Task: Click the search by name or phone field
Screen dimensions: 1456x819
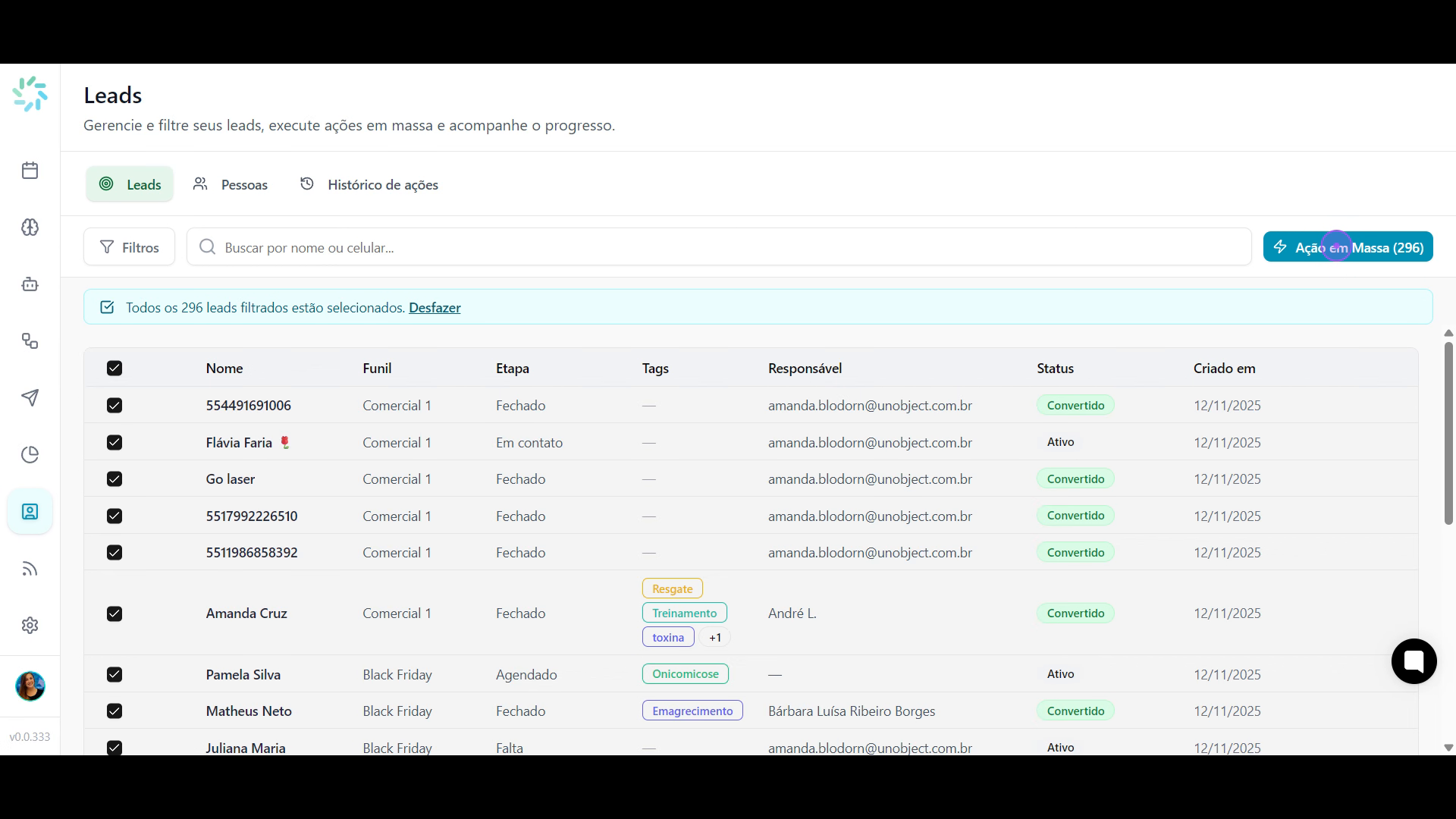Action: click(719, 247)
